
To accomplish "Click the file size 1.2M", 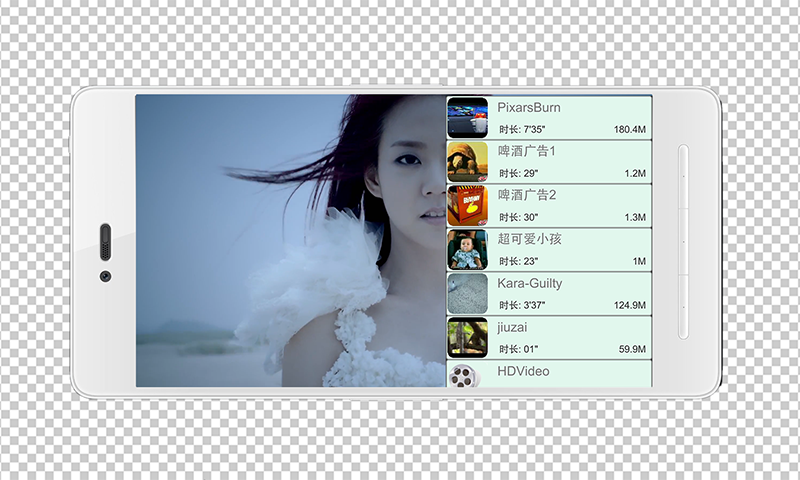I will tap(635, 173).
